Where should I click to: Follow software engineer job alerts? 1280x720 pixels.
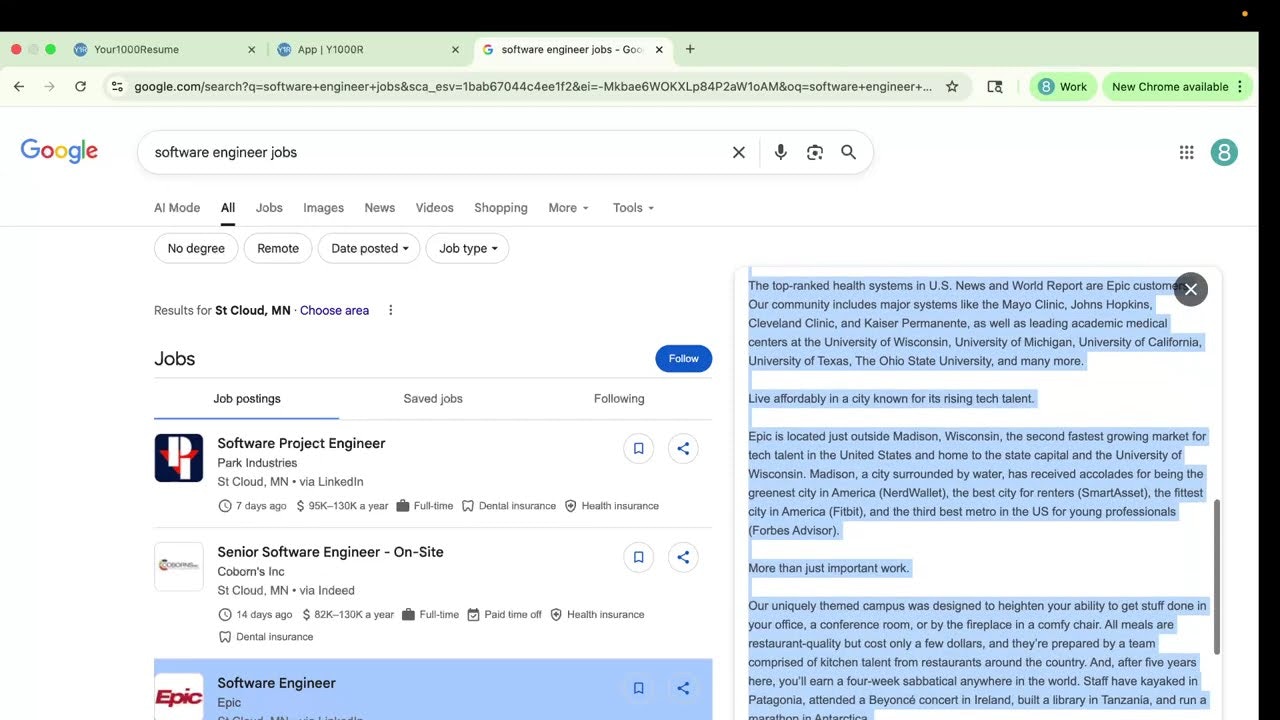[x=683, y=358]
